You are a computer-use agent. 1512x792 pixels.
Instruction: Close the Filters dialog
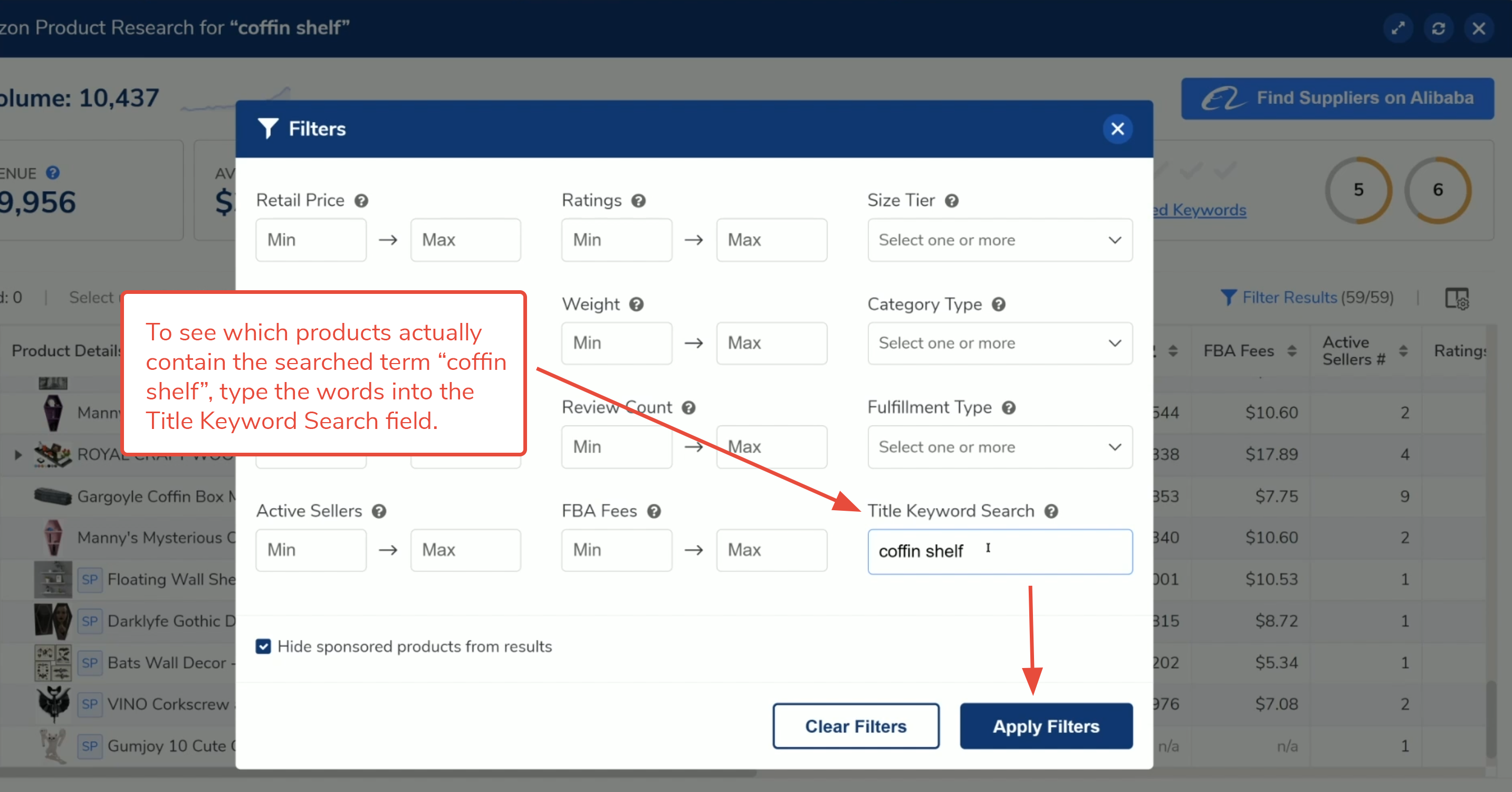pos(1117,129)
